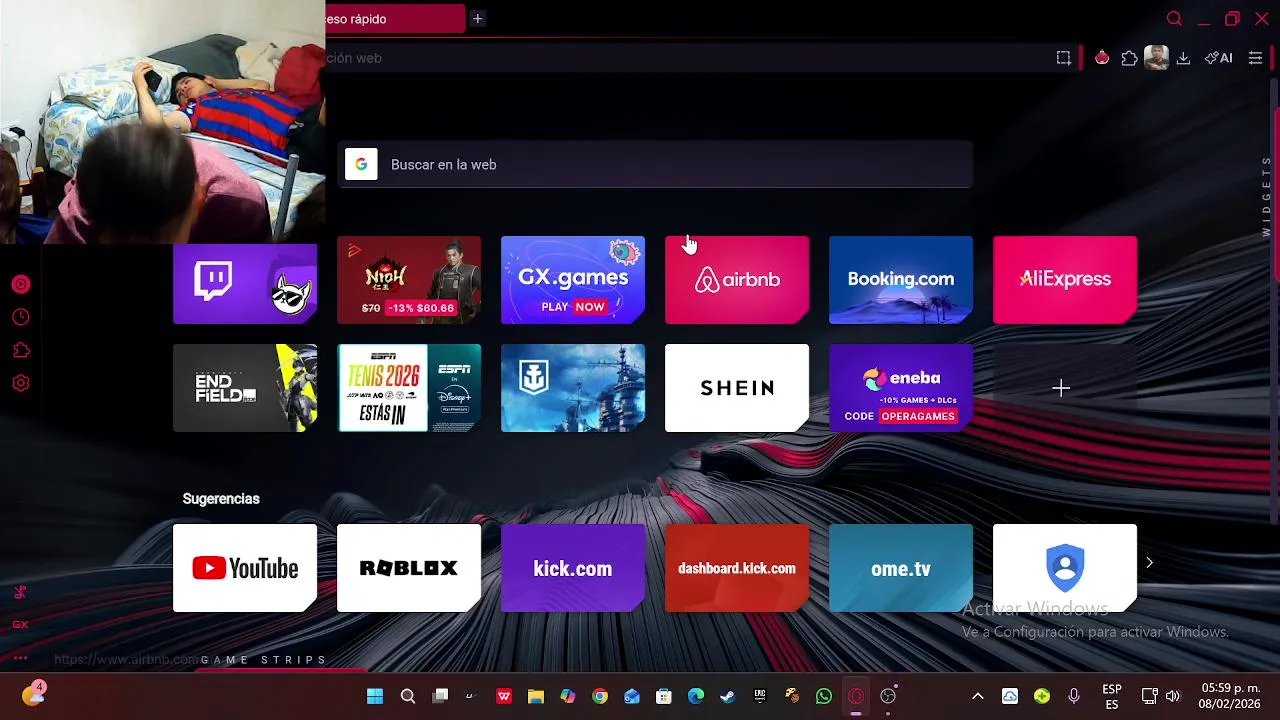The height and width of the screenshot is (720, 1280).
Task: Open the GX Corner icon in sidebar
Action: tap(20, 624)
